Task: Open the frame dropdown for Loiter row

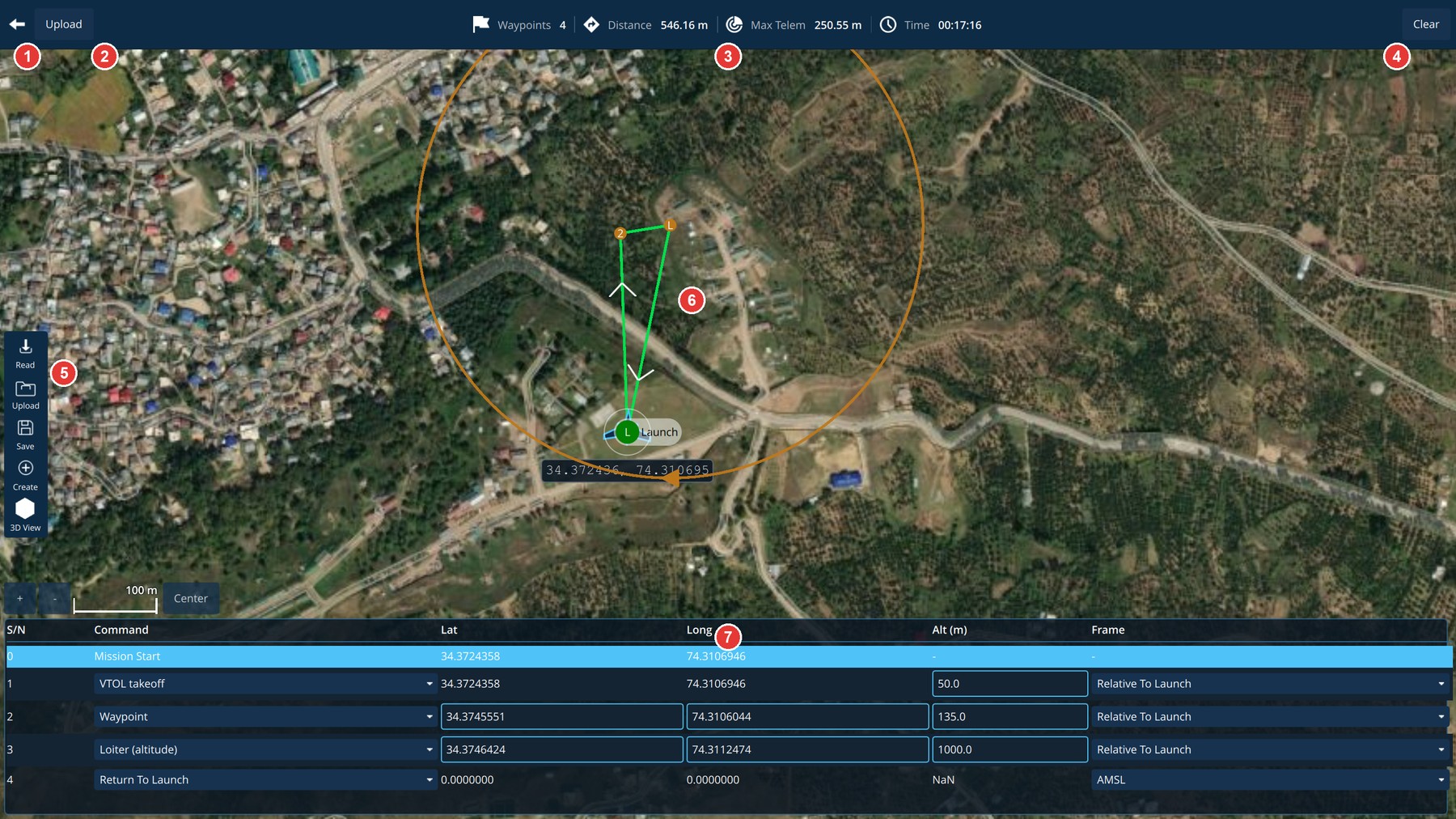Action: tap(1270, 749)
